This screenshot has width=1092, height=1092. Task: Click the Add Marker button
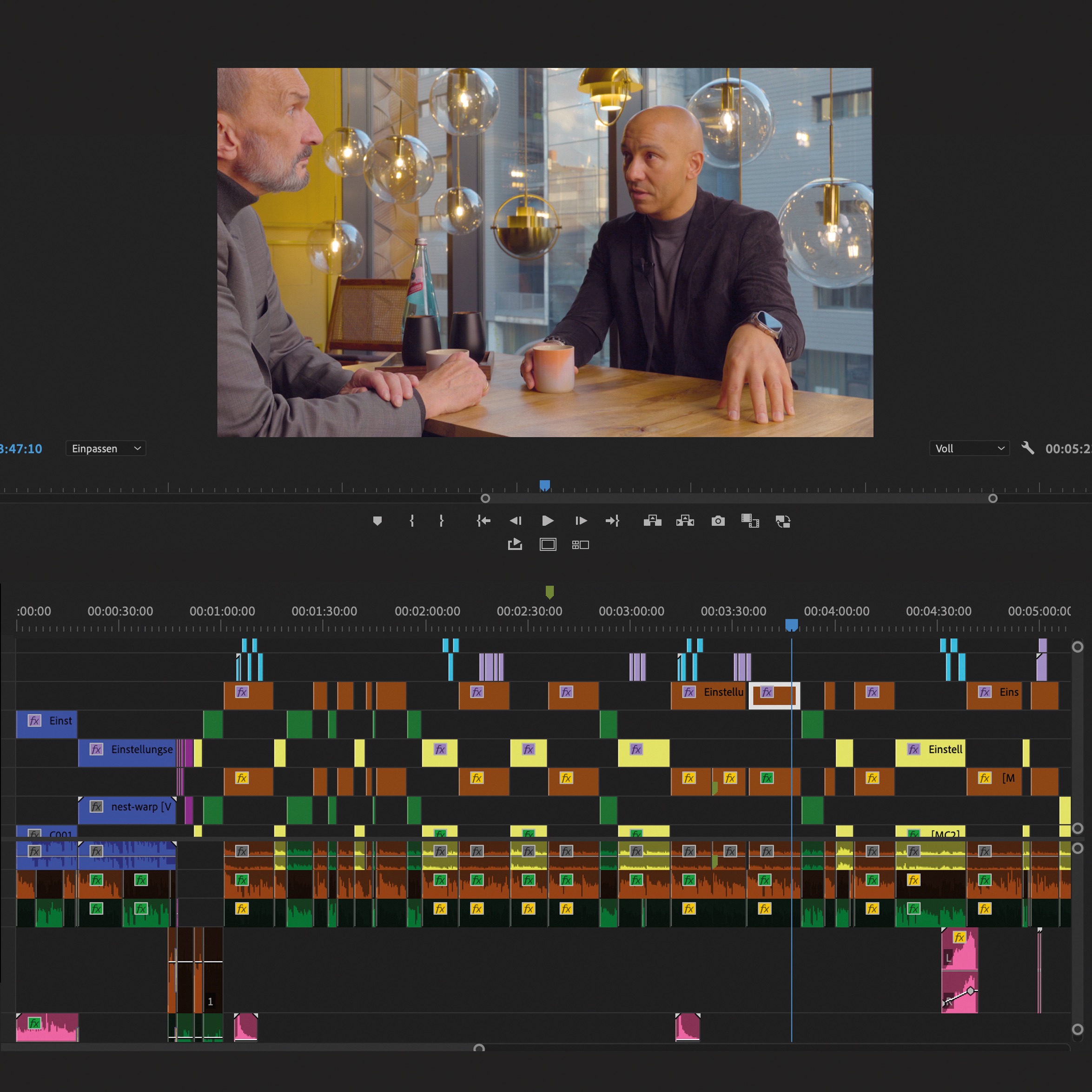click(x=377, y=521)
